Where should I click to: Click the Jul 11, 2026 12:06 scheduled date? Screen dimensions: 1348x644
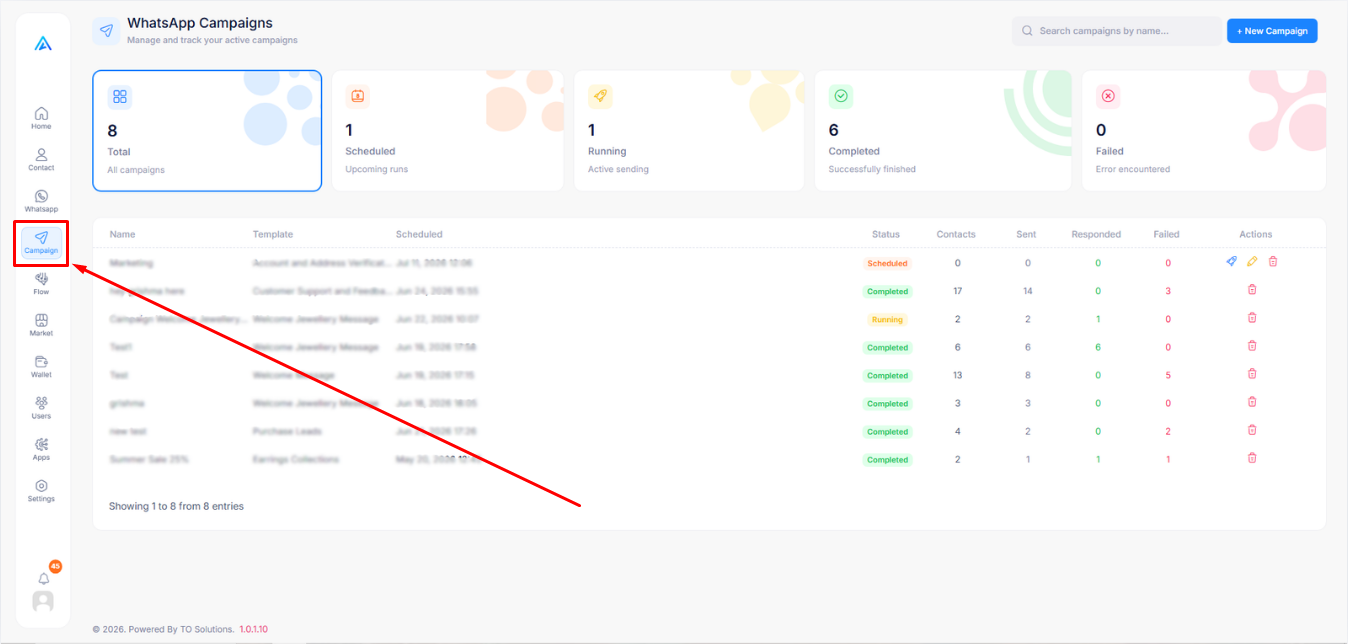tap(434, 263)
